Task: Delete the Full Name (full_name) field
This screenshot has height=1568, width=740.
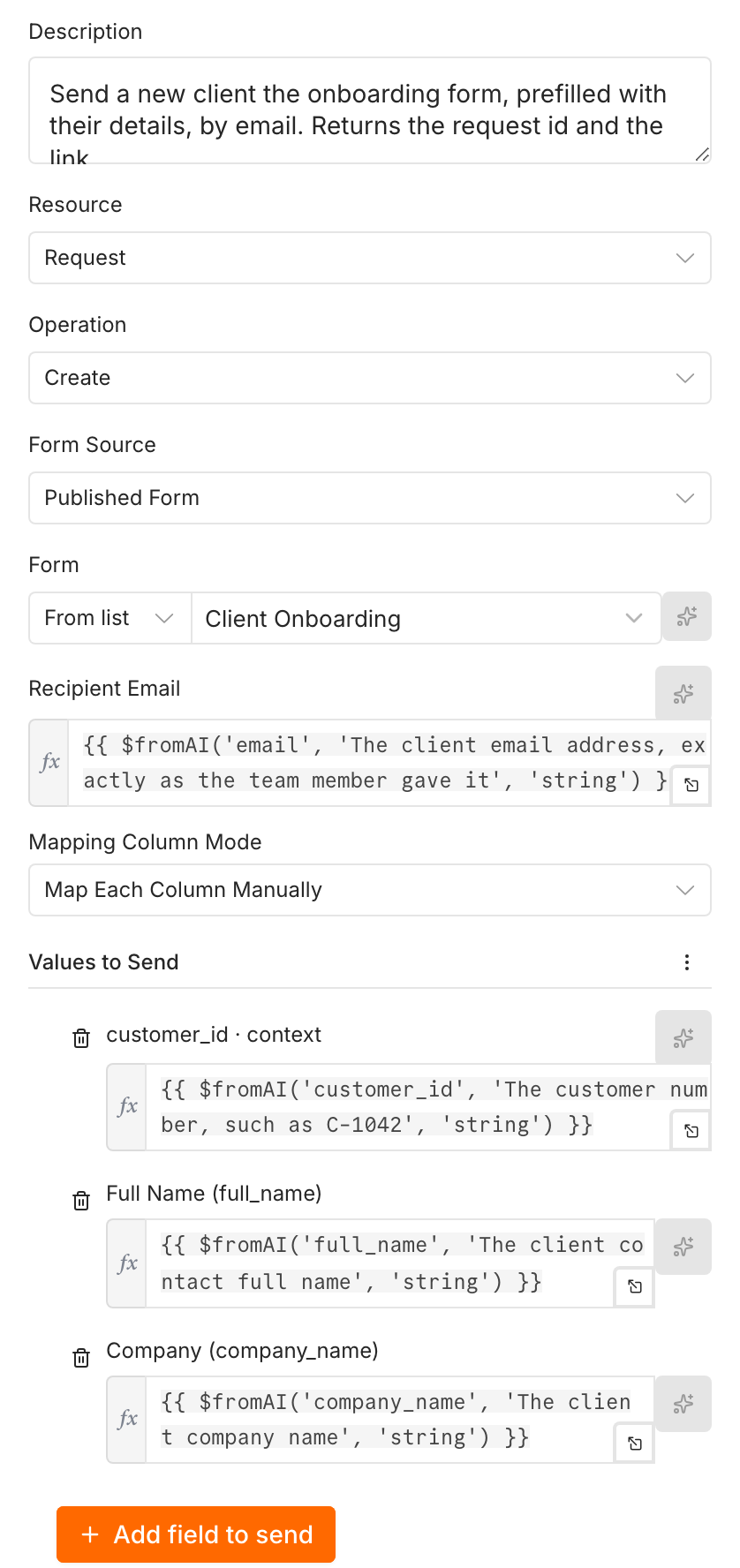Action: (81, 1201)
